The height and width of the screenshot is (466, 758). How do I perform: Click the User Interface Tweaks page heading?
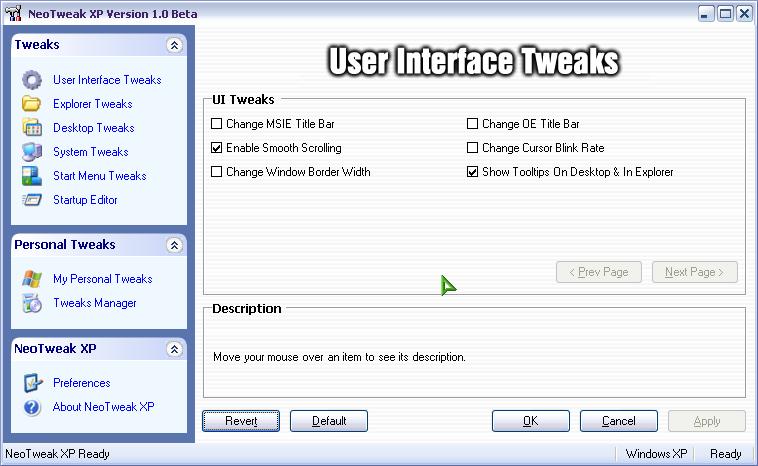tap(474, 61)
